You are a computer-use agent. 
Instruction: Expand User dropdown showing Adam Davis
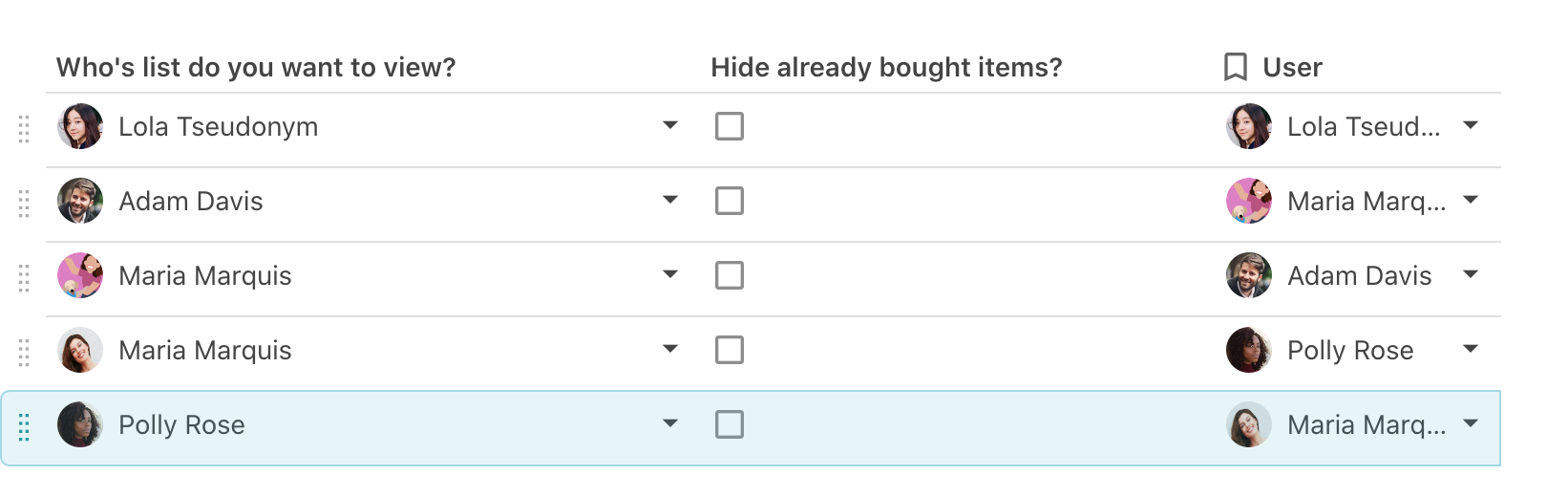pyautogui.click(x=1471, y=274)
